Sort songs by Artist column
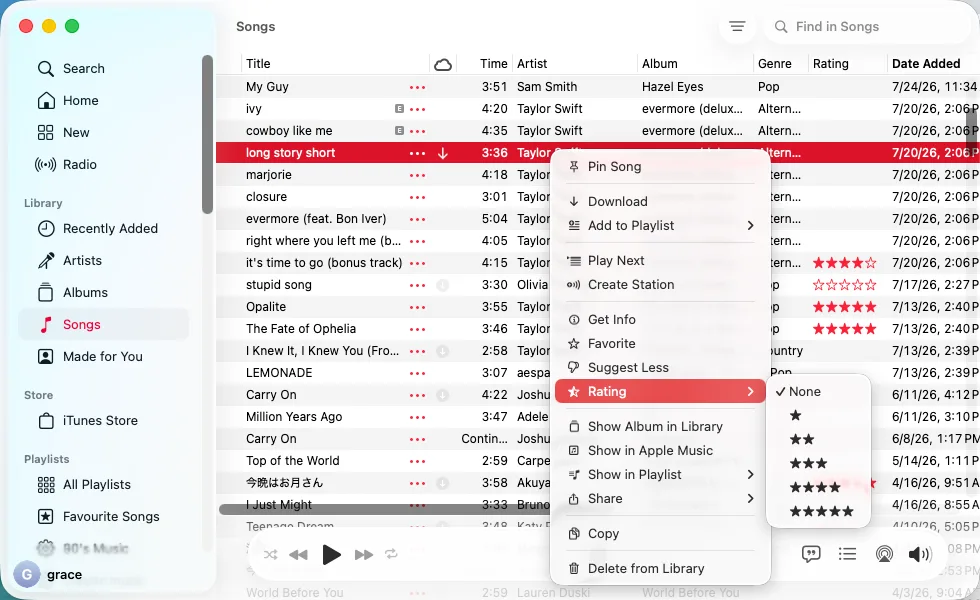Image resolution: width=980 pixels, height=600 pixels. tap(532, 64)
